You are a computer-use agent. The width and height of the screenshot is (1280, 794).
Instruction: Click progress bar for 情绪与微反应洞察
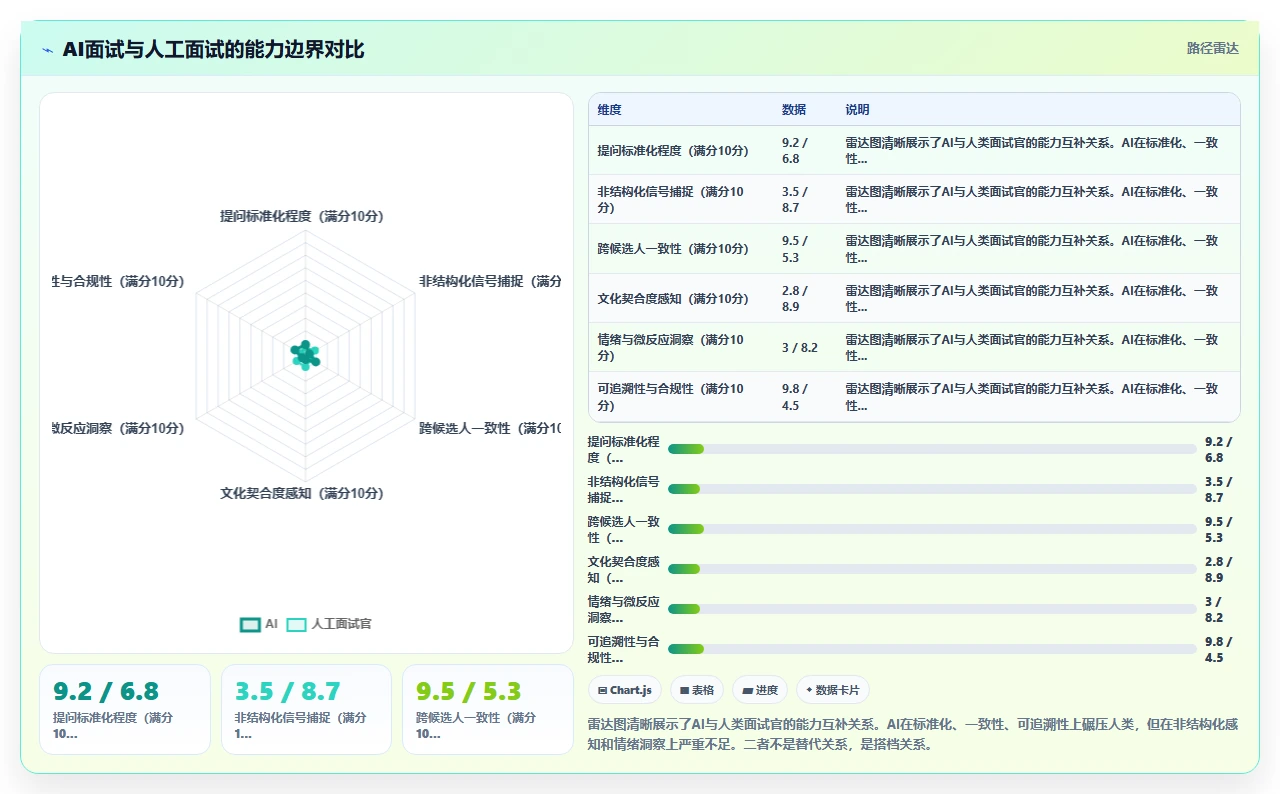932,609
